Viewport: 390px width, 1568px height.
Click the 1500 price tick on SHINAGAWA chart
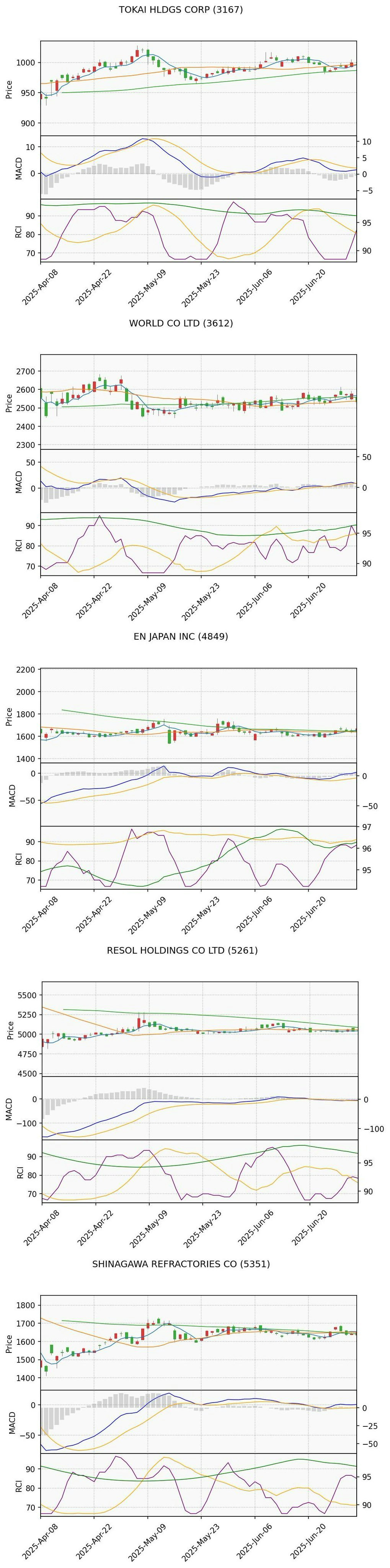26,1359
